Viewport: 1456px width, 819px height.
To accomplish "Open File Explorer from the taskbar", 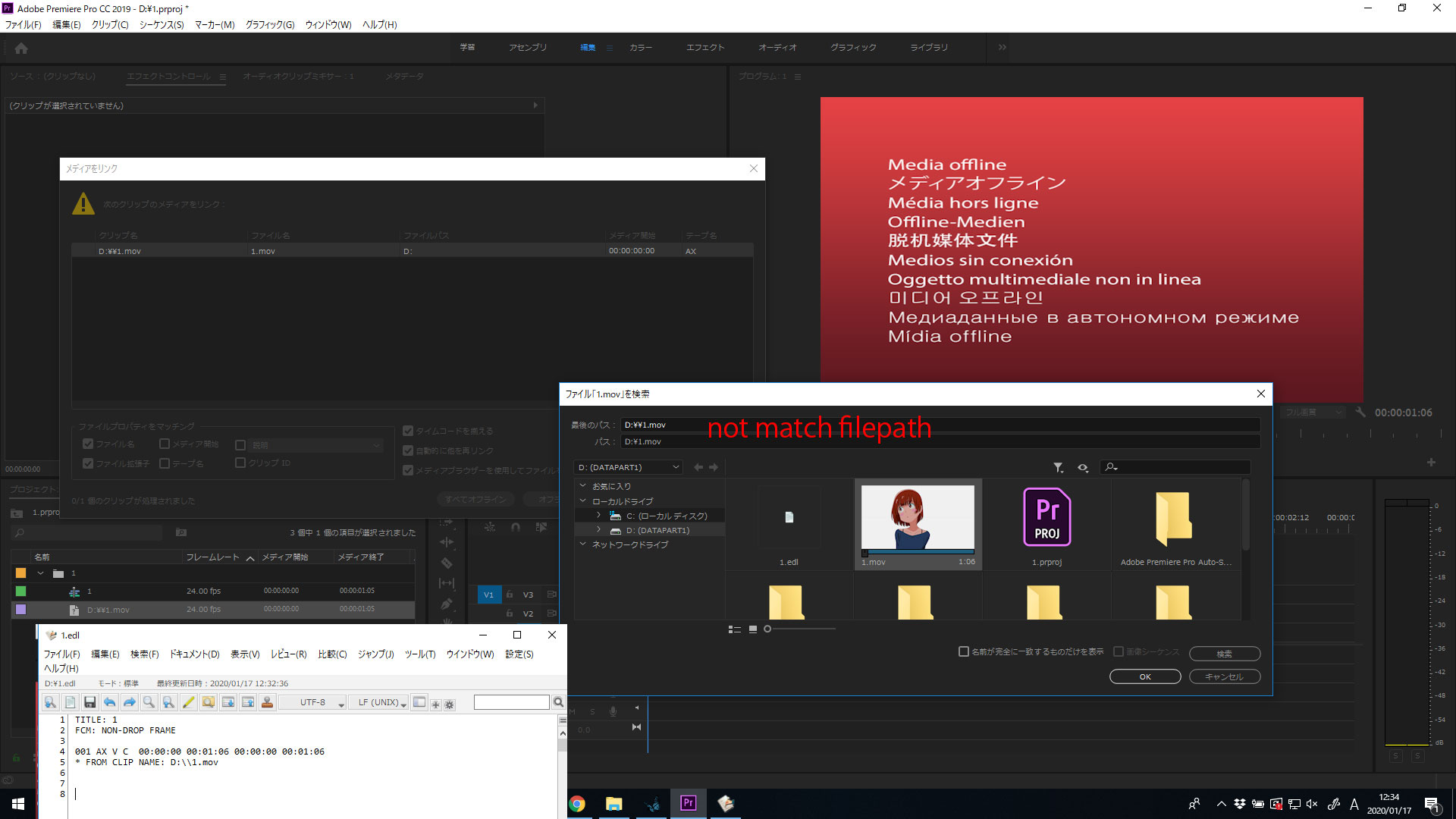I will coord(614,804).
